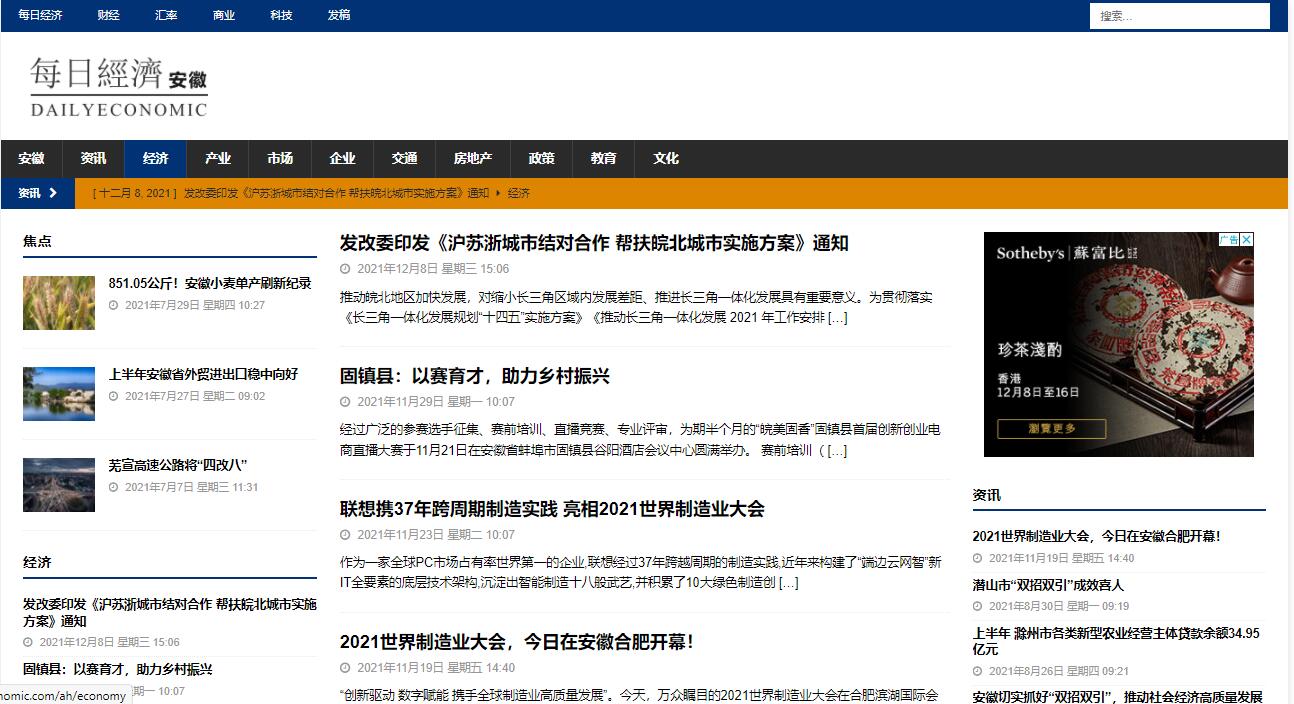
Task: Click the [...] read-more after the 联想 excerpt
Action: click(x=788, y=583)
